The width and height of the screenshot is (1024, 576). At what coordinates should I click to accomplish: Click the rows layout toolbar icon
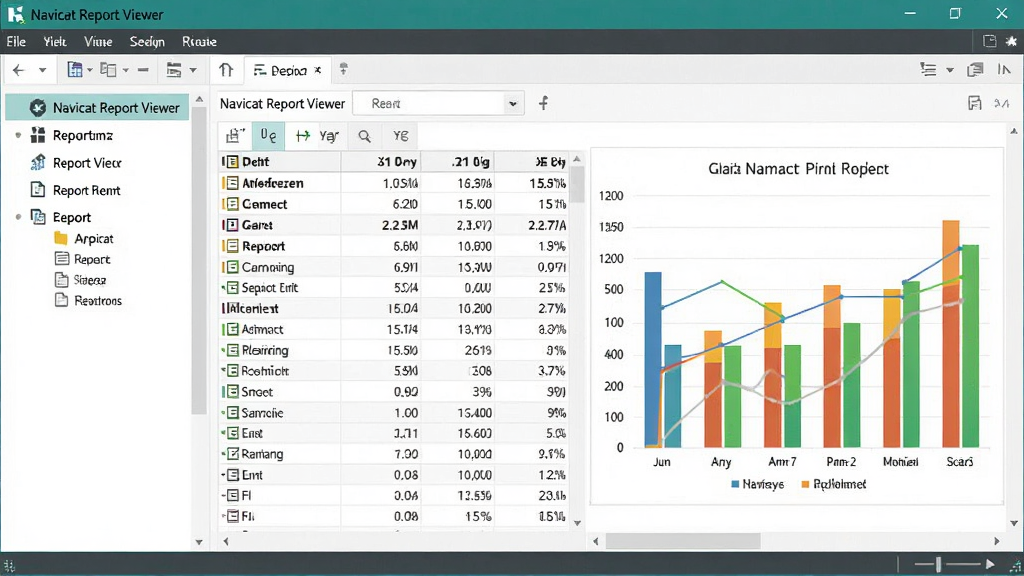click(x=174, y=70)
